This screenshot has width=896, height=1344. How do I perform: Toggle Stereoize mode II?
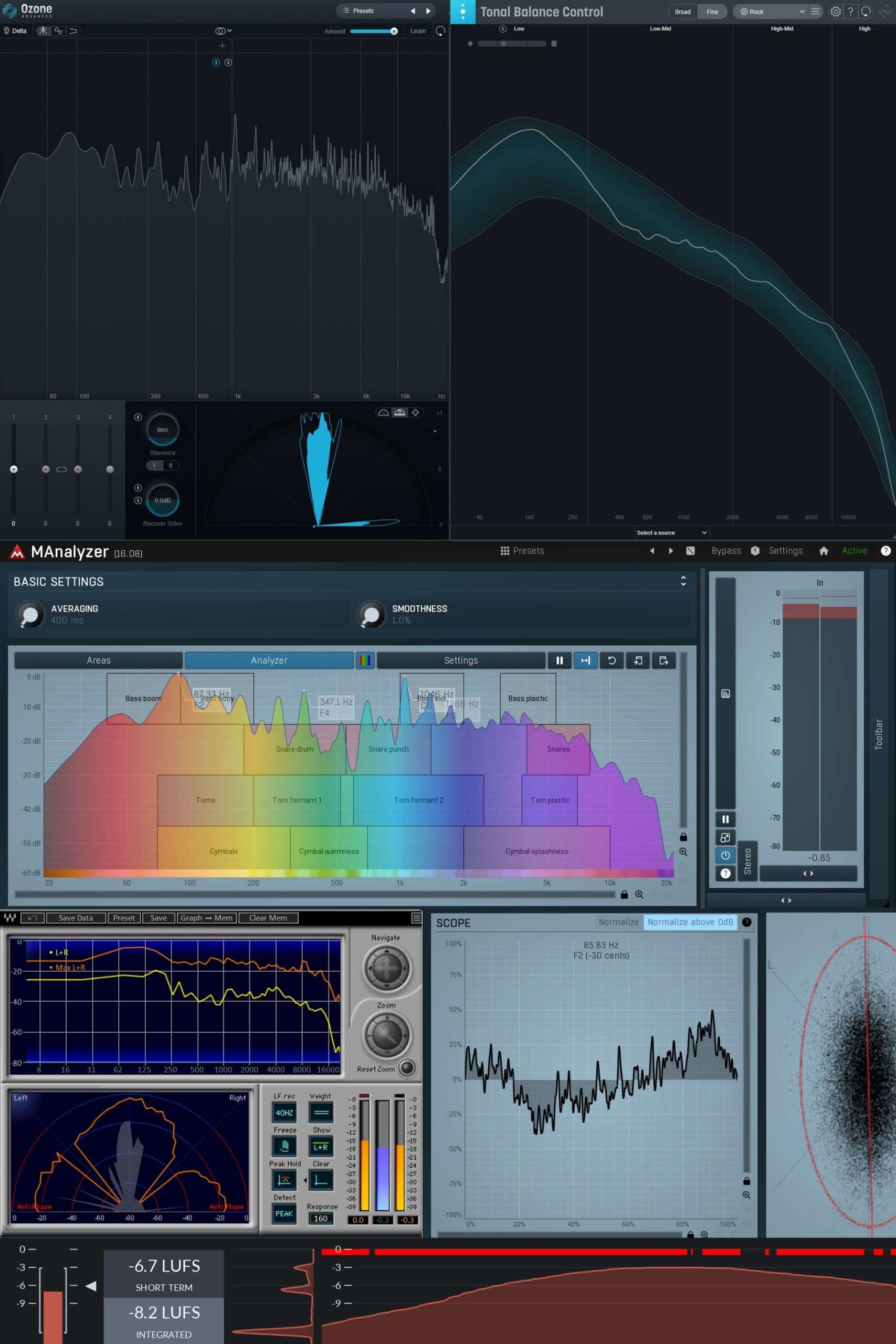(170, 466)
